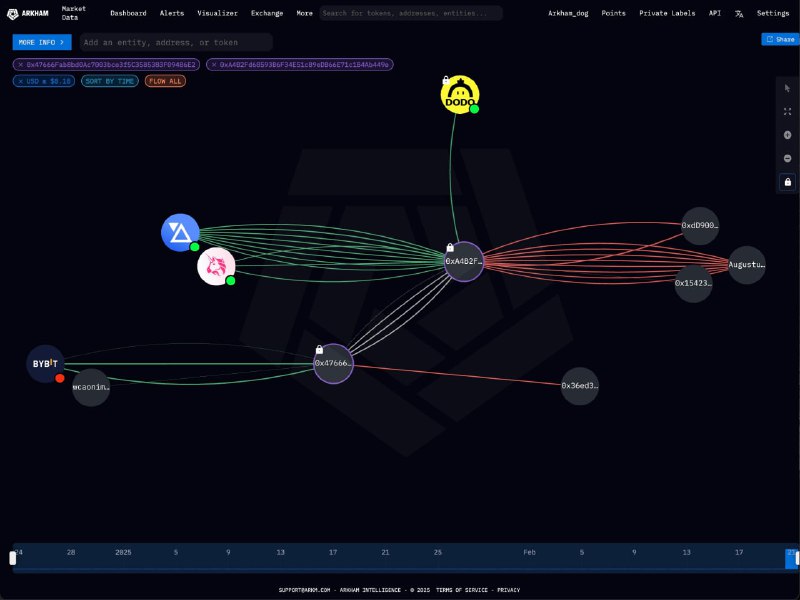Click the right timeline range handle
This screenshot has height=600, width=800.
coord(797,558)
